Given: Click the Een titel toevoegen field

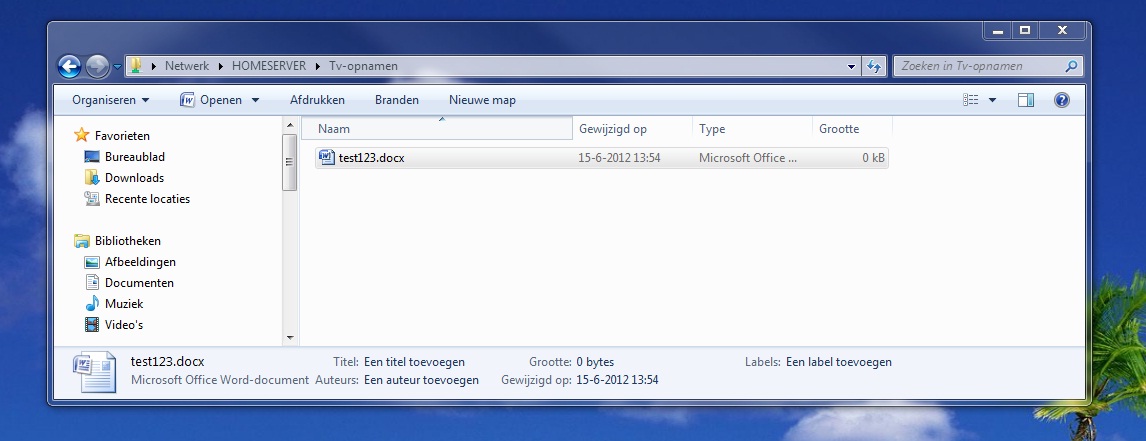Looking at the screenshot, I should tap(414, 362).
